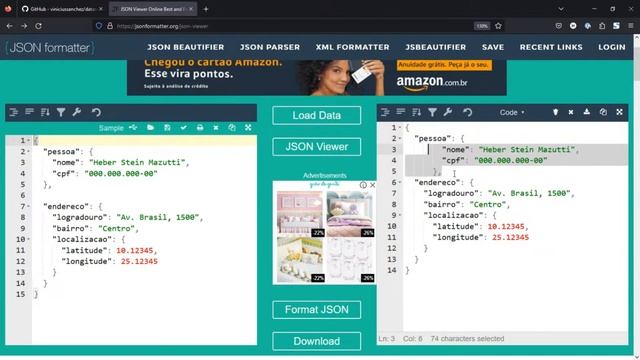
Task: Collapse line 1 root object in left editor
Action: point(29,141)
